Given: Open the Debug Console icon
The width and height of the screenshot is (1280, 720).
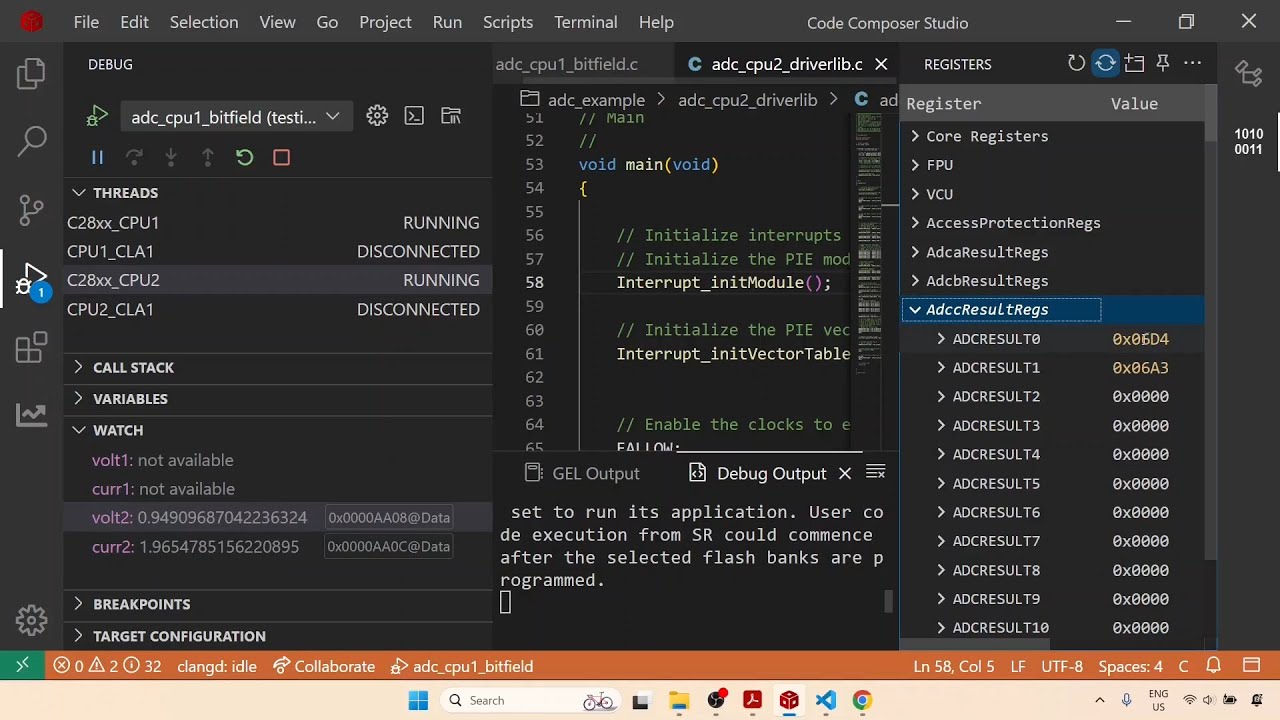Looking at the screenshot, I should click(x=414, y=116).
